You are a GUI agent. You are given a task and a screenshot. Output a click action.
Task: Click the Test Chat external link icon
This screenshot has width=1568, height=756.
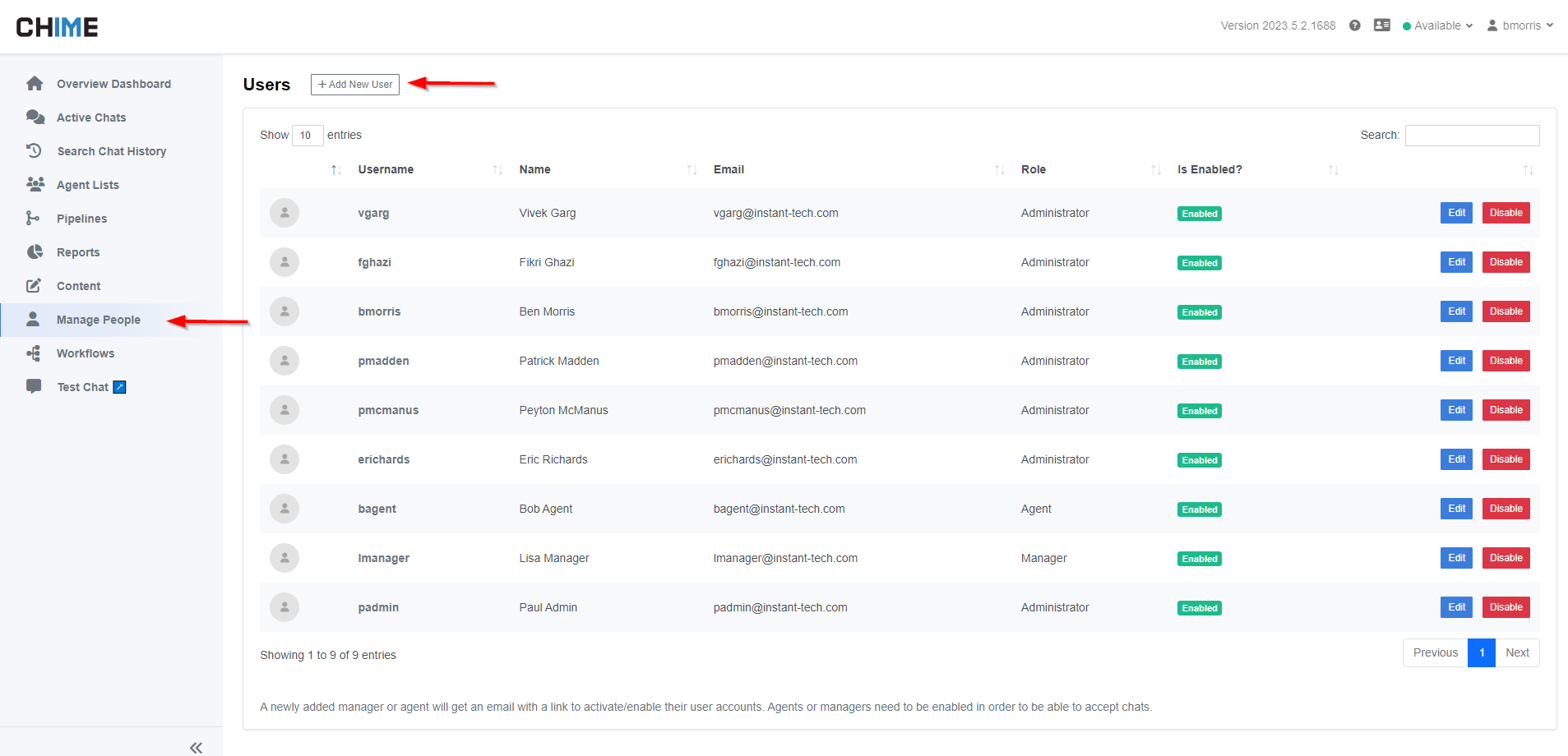(x=120, y=387)
